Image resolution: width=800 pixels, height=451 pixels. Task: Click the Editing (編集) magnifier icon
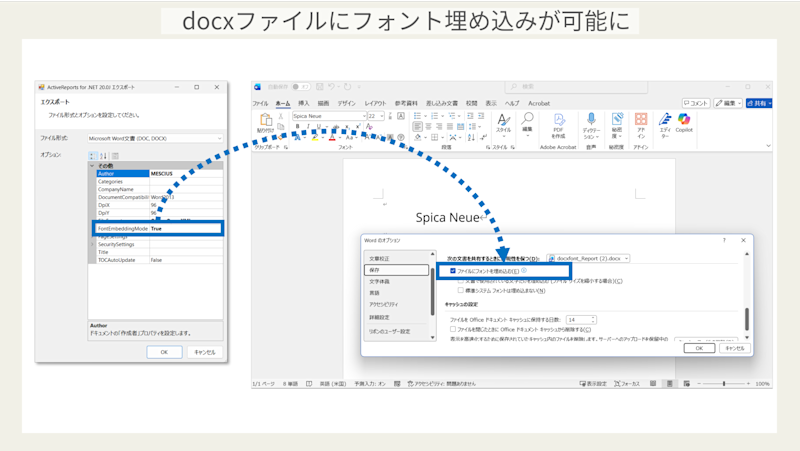(527, 119)
